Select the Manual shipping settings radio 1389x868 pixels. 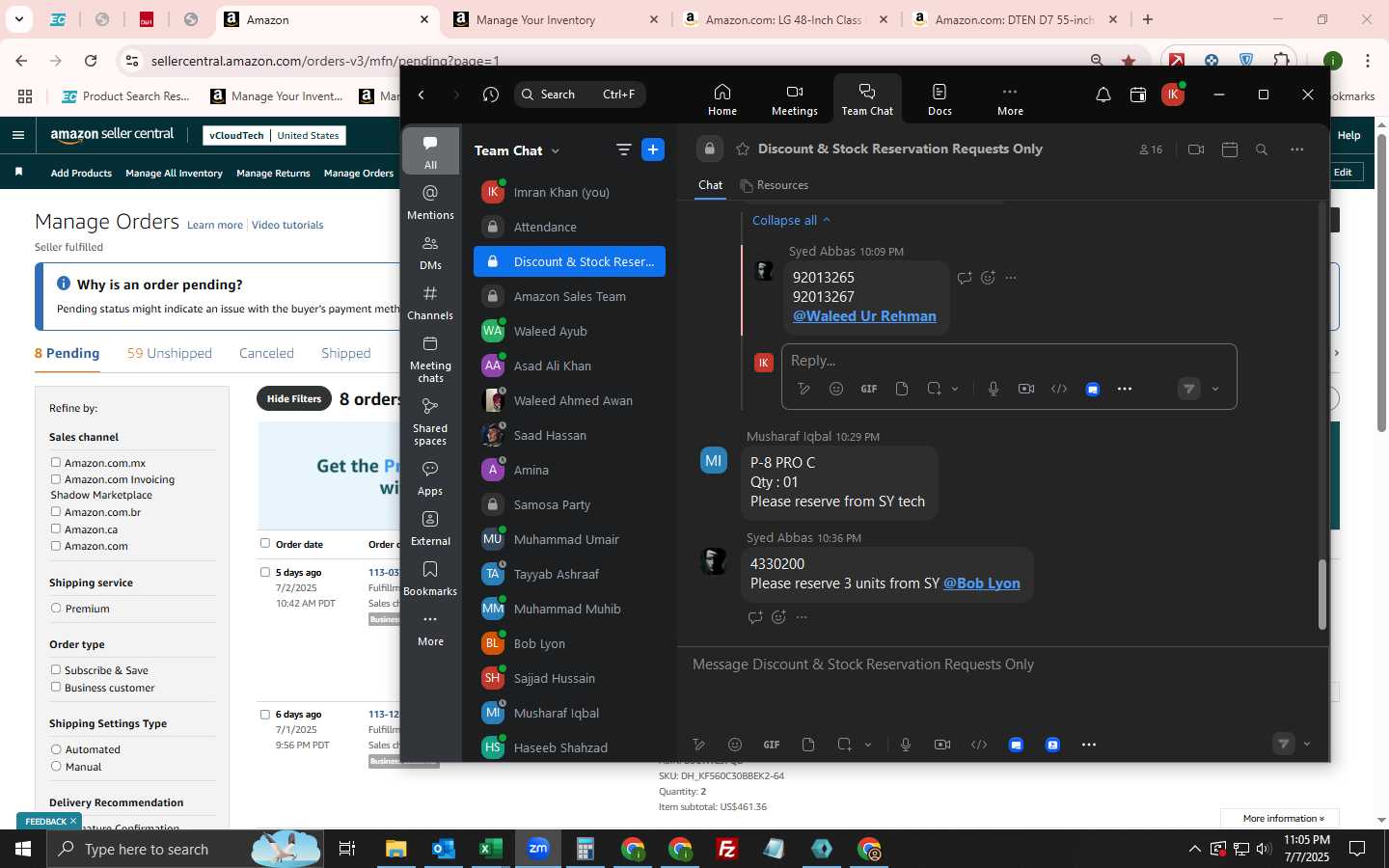(x=56, y=767)
